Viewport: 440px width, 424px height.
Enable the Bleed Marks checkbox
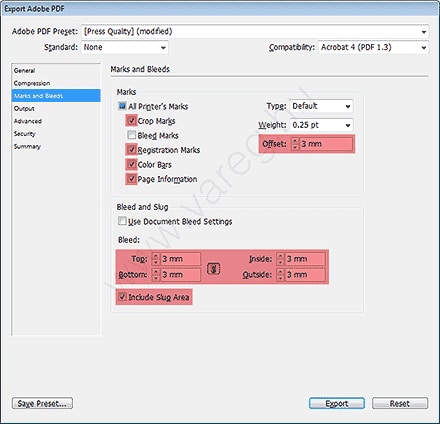coord(132,135)
